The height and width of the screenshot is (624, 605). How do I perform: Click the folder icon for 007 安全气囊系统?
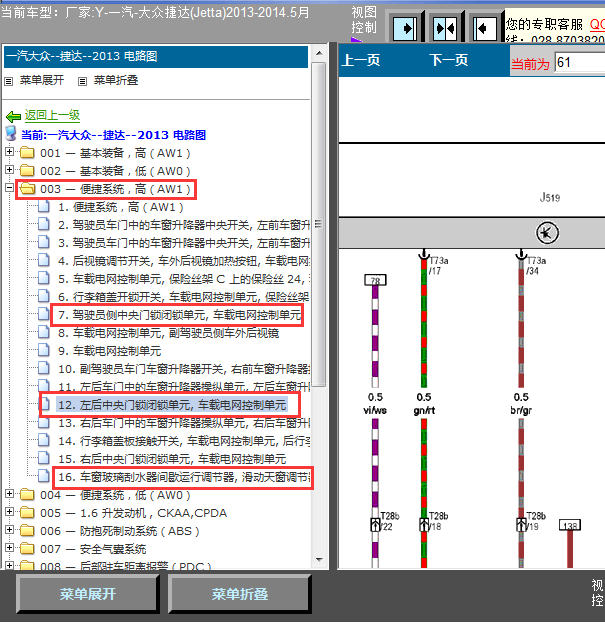pos(27,548)
